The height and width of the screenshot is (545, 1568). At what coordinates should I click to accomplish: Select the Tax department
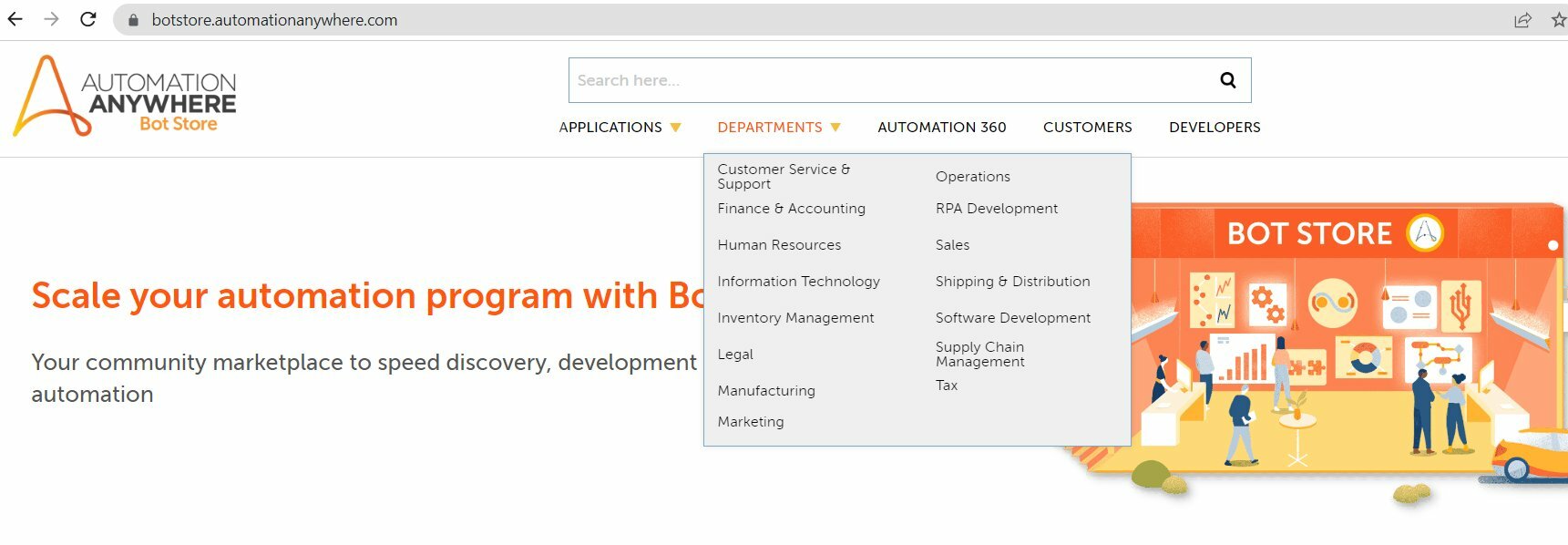(x=947, y=386)
